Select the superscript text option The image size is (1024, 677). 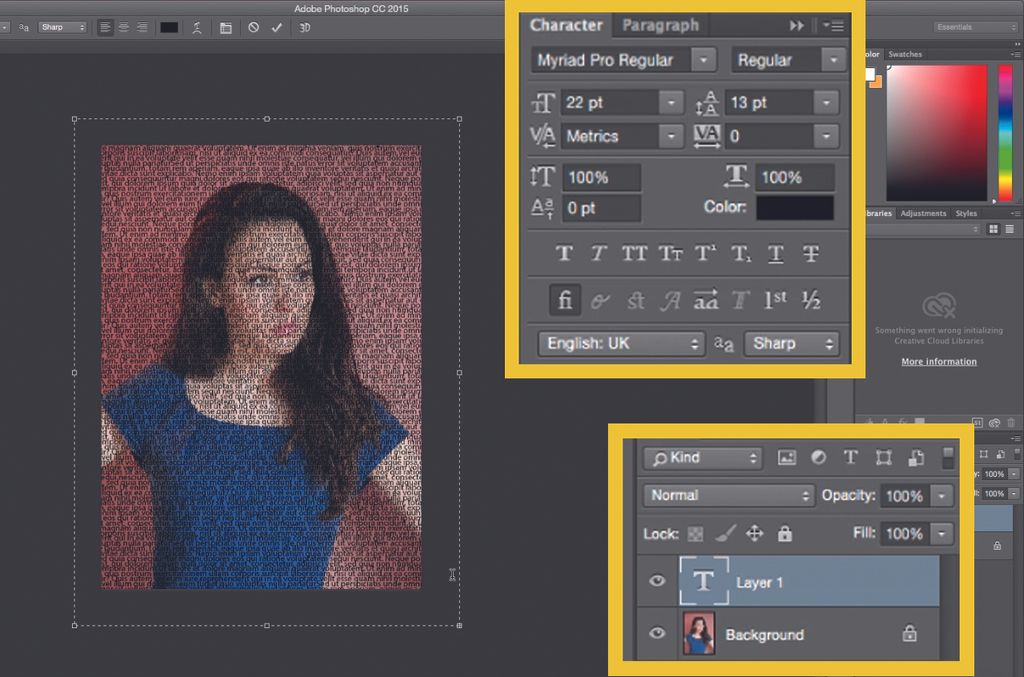pos(705,253)
